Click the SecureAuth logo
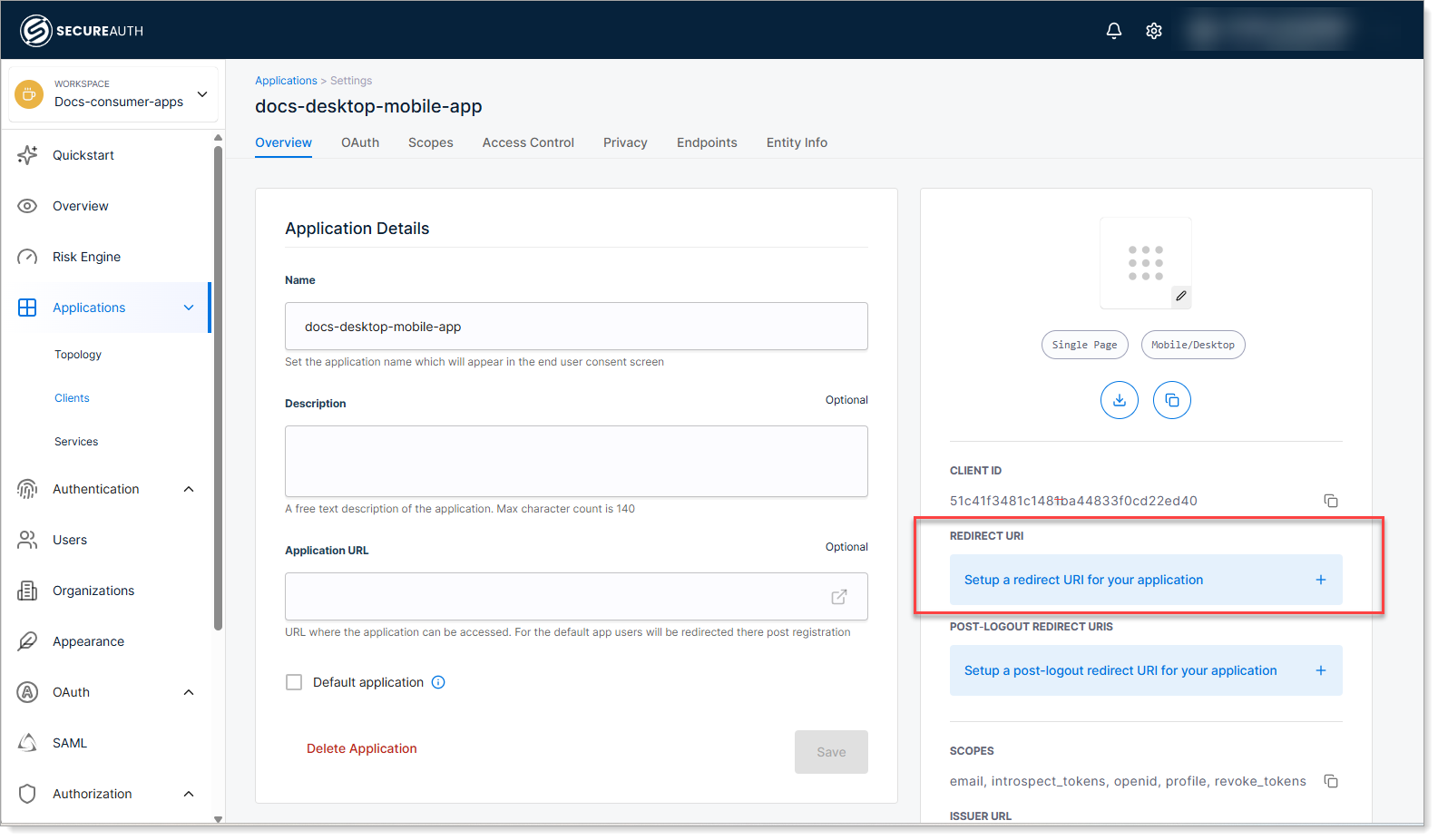This screenshot has height=840, width=1438. pyautogui.click(x=82, y=31)
